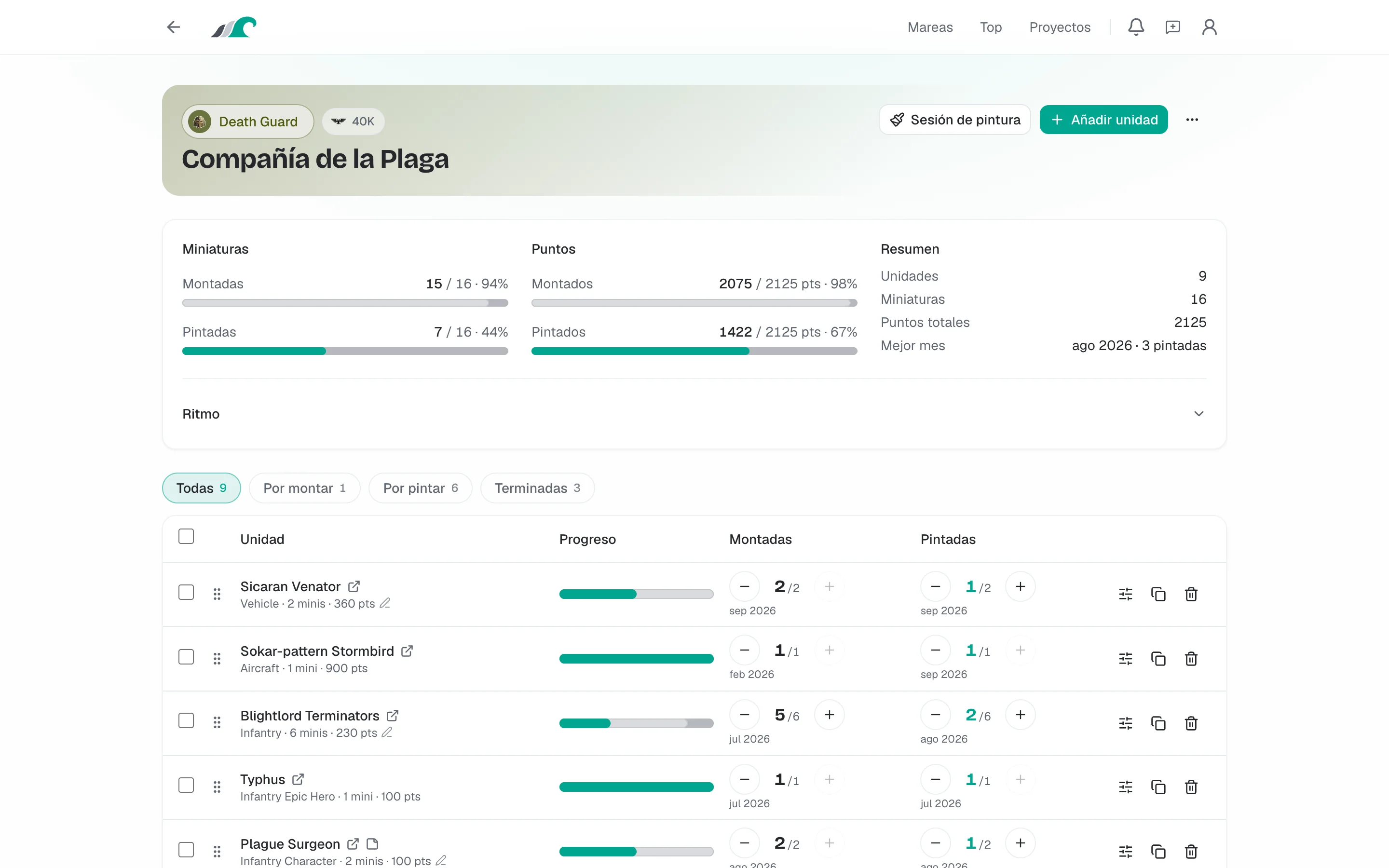This screenshot has height=868, width=1389.
Task: Tick the Typhus row checkbox
Action: pos(186,786)
